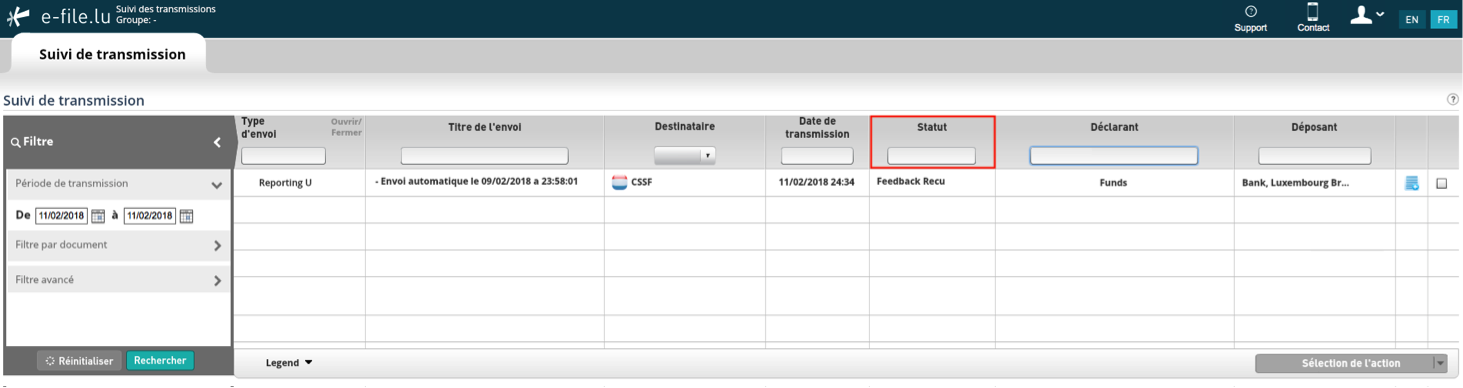Click the Statut filter field
The image size is (1463, 388).
tap(931, 156)
